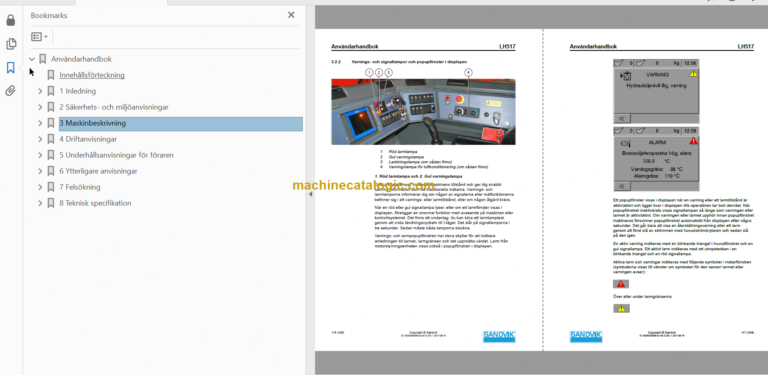Image resolution: width=768 pixels, height=375 pixels.
Task: Expand the 4 Driftanvisningar bookmark
Action: coord(41,139)
